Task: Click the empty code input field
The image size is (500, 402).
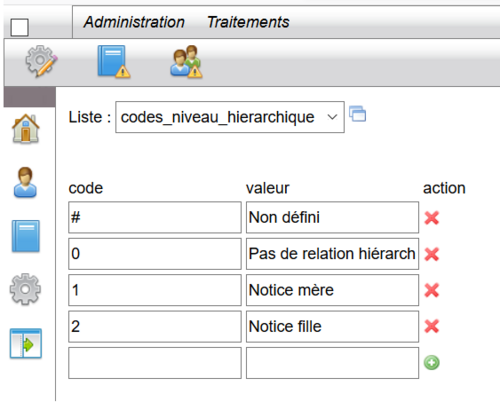Action: tap(155, 363)
